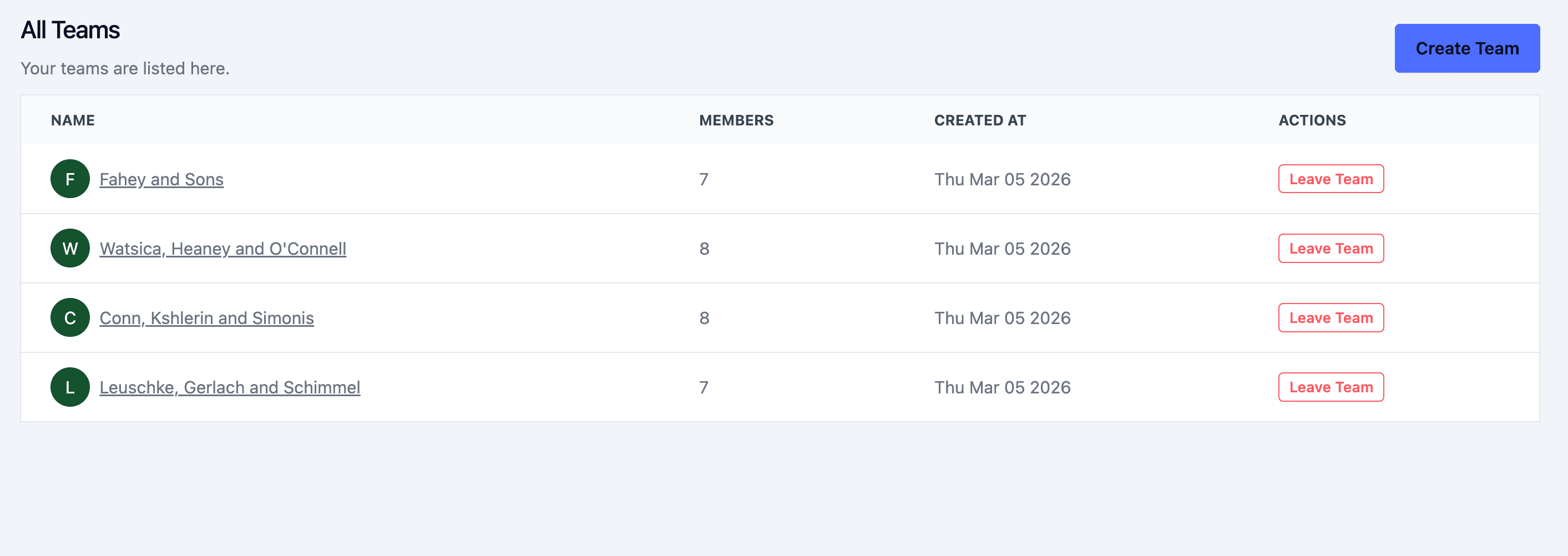View Leuschke, Gerlach and Schimmel team
The height and width of the screenshot is (556, 1568).
click(230, 387)
